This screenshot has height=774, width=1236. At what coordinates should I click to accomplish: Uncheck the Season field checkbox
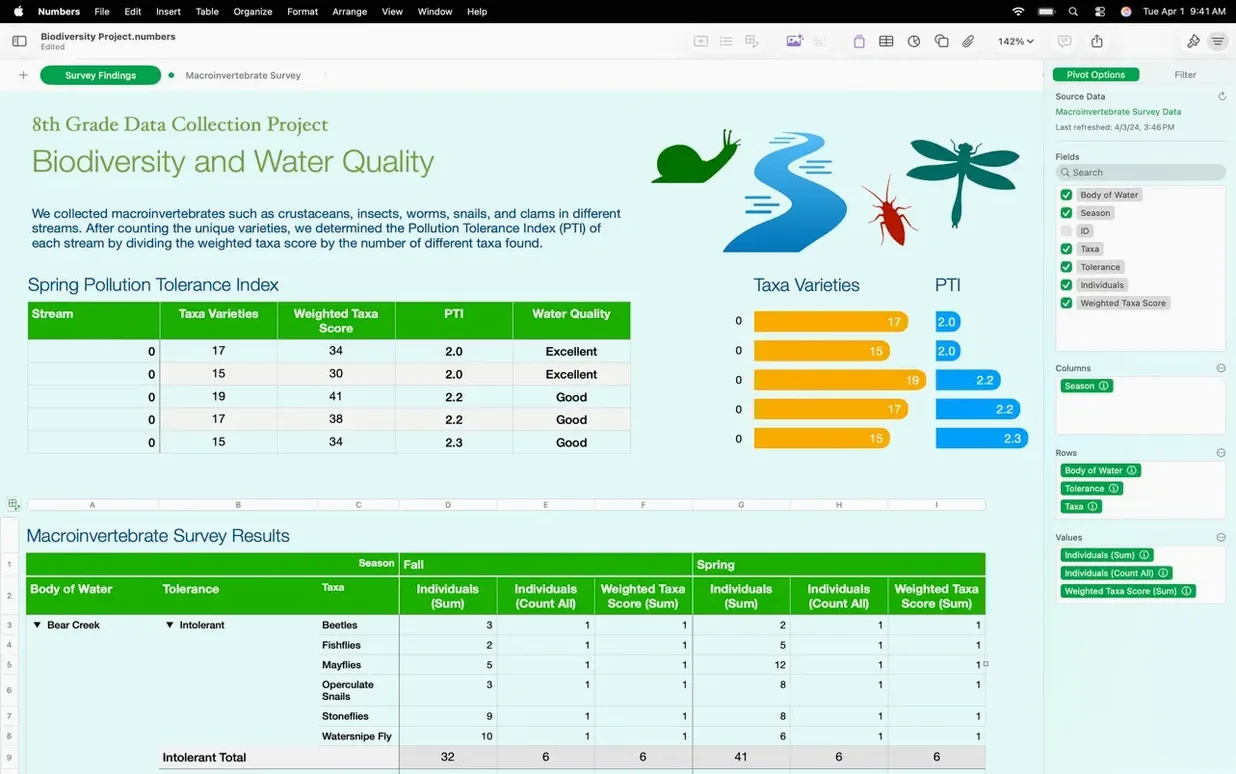pos(1066,213)
